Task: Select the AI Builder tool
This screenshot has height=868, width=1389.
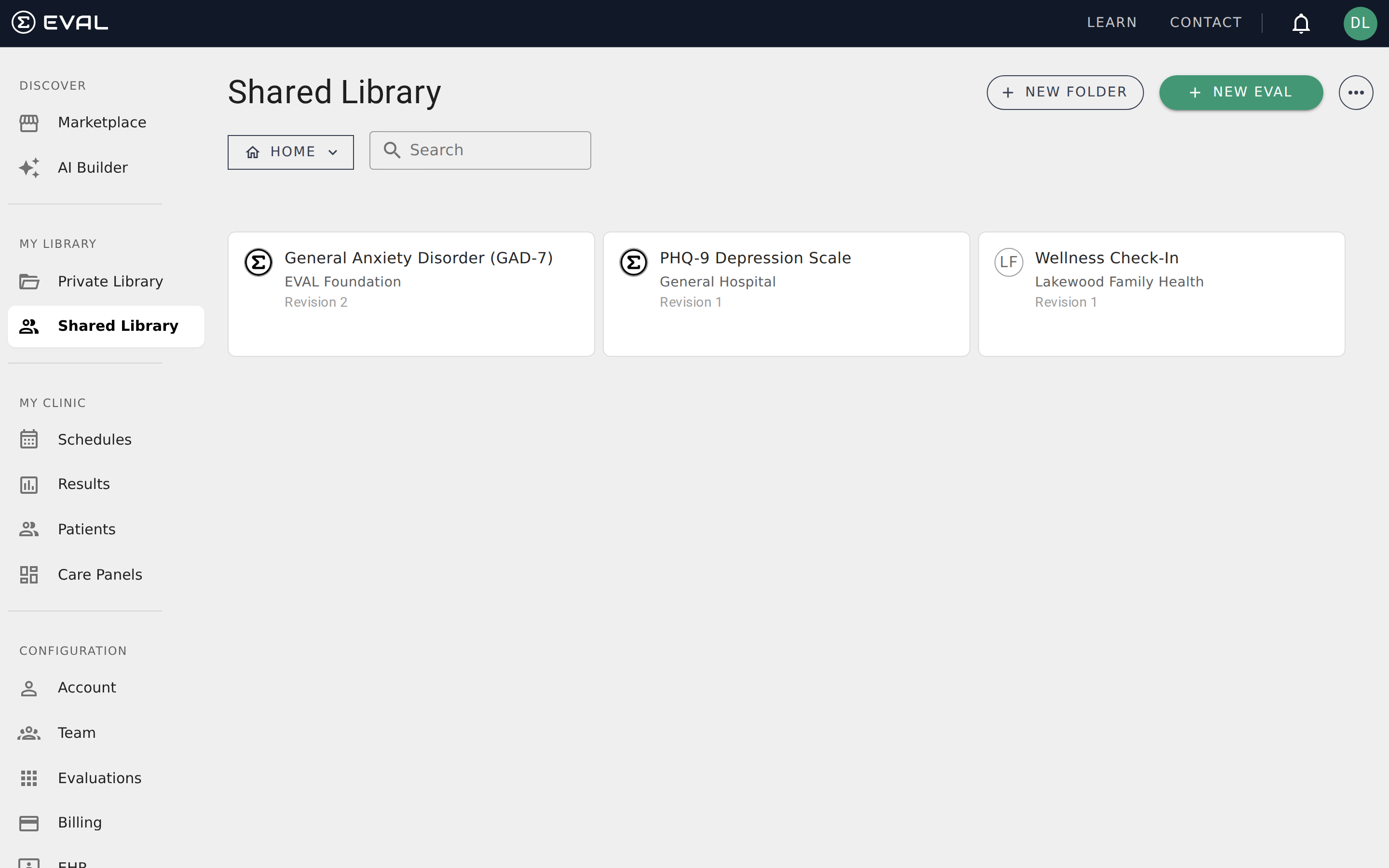Action: 93,167
